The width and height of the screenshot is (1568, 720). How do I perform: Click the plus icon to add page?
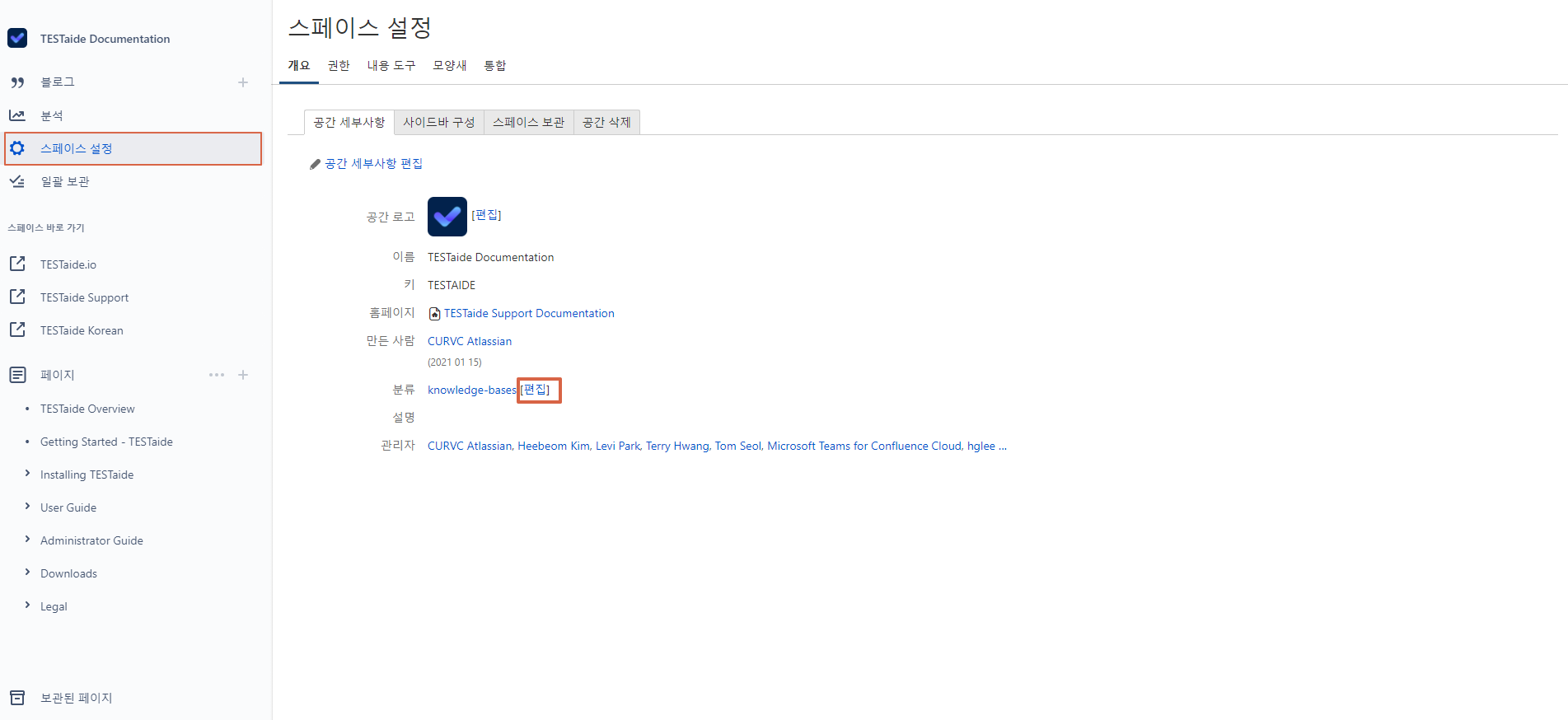(243, 375)
